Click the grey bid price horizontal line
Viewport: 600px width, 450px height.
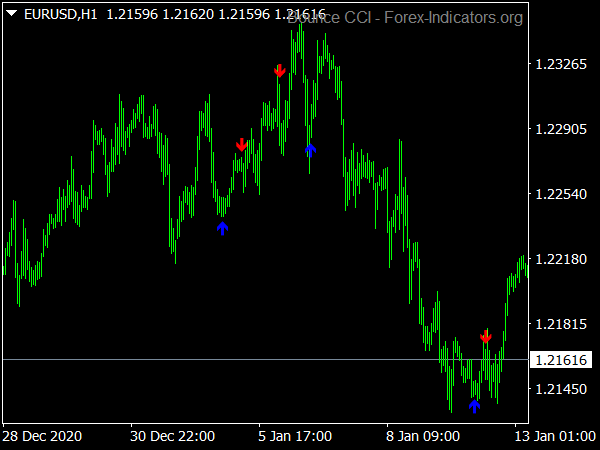[x=266, y=360]
